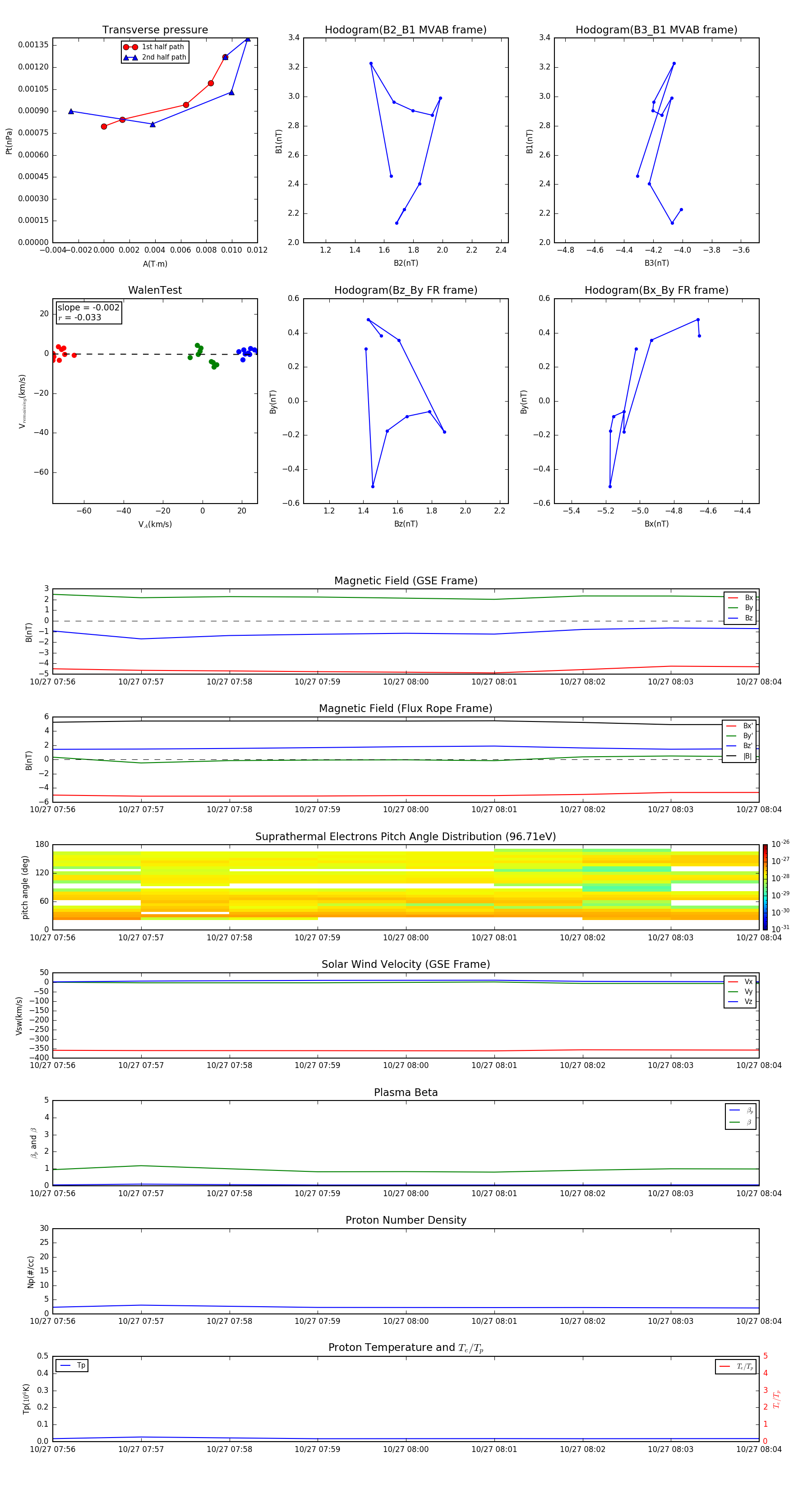Click the '0.00135' tick on the transverse pressure axis
This screenshot has height=1489, width=812.
[33, 45]
